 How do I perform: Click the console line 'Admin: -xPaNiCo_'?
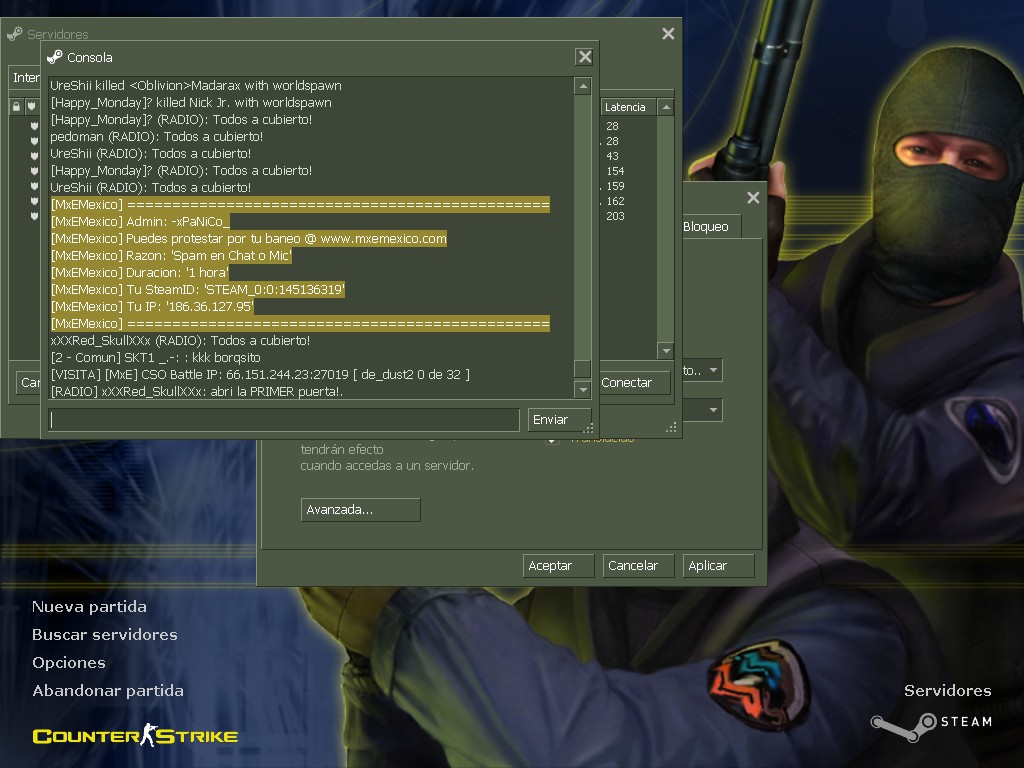[140, 221]
